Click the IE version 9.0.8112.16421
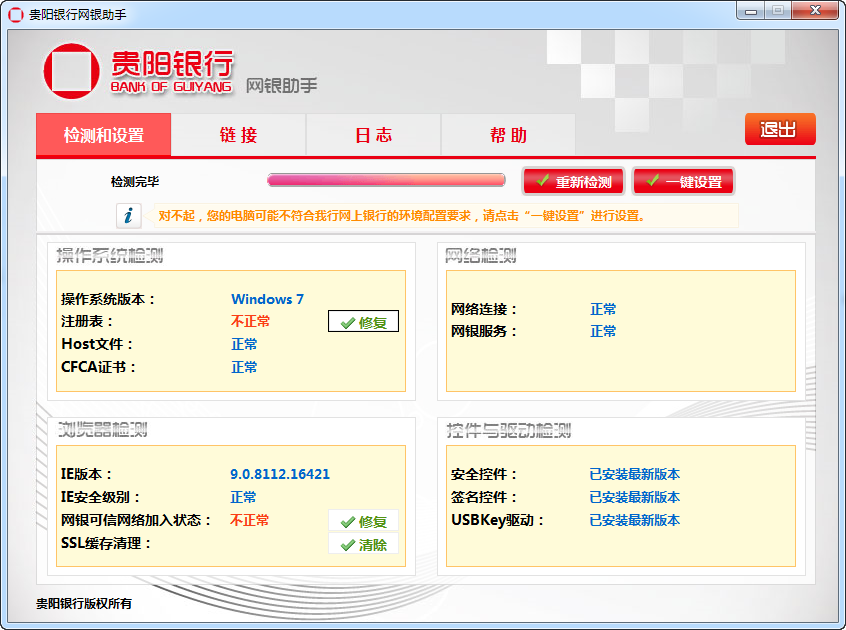 pos(280,474)
